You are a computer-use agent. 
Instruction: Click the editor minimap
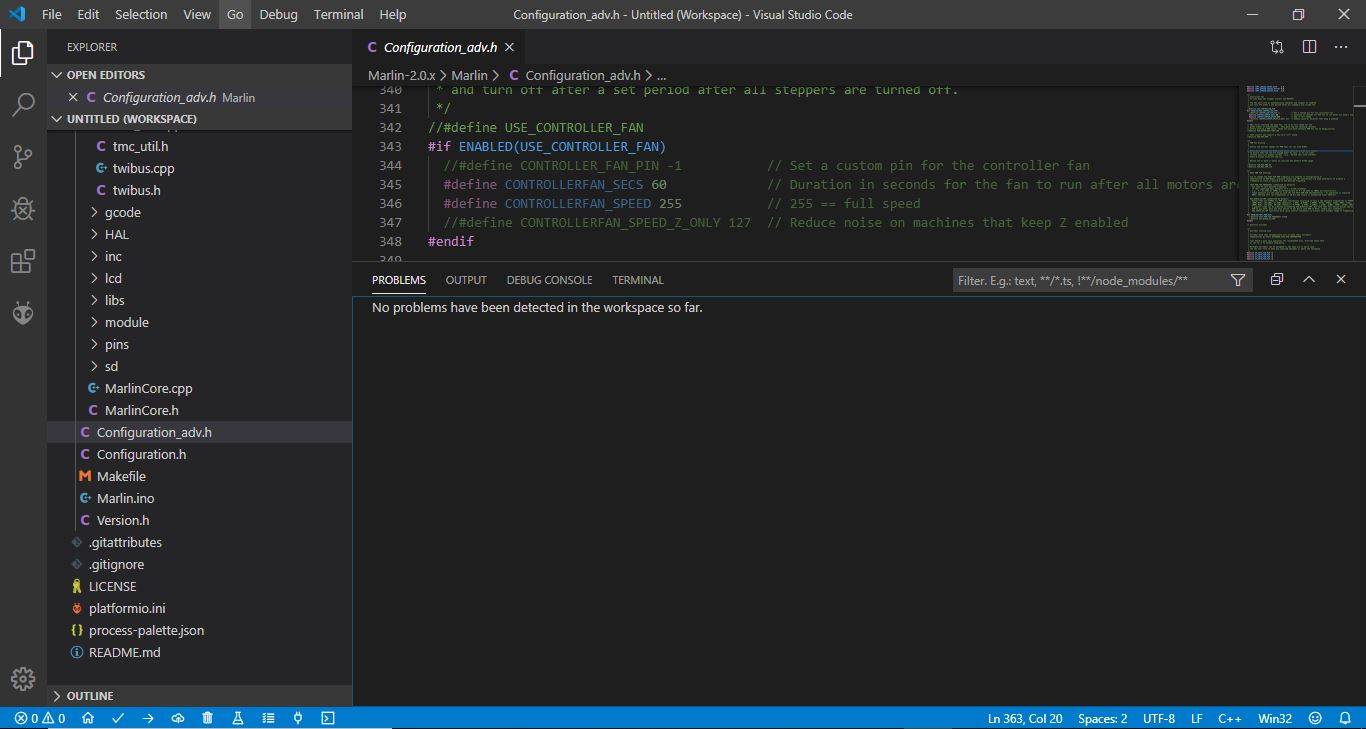pos(1297,173)
